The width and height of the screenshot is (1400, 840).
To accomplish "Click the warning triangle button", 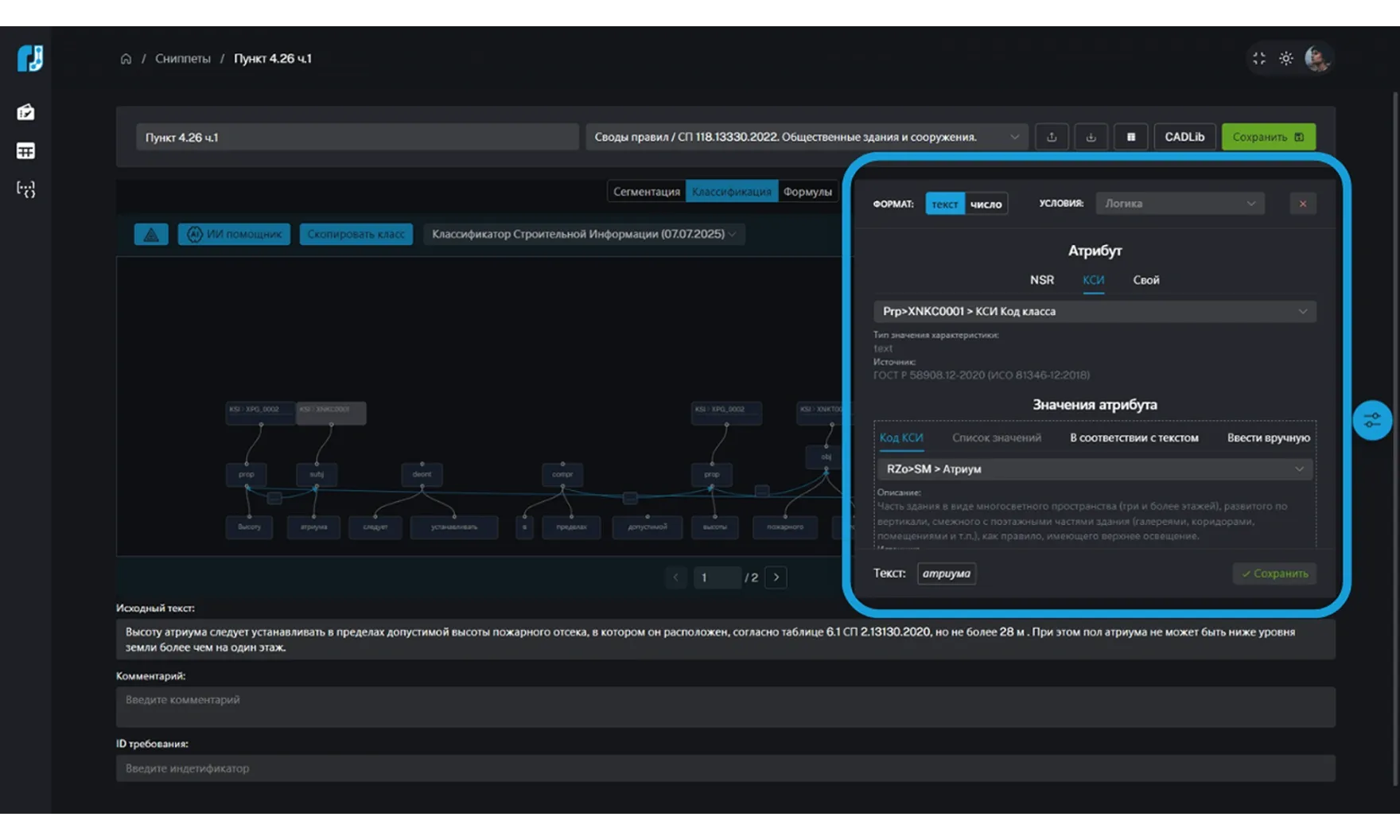I will [x=151, y=234].
